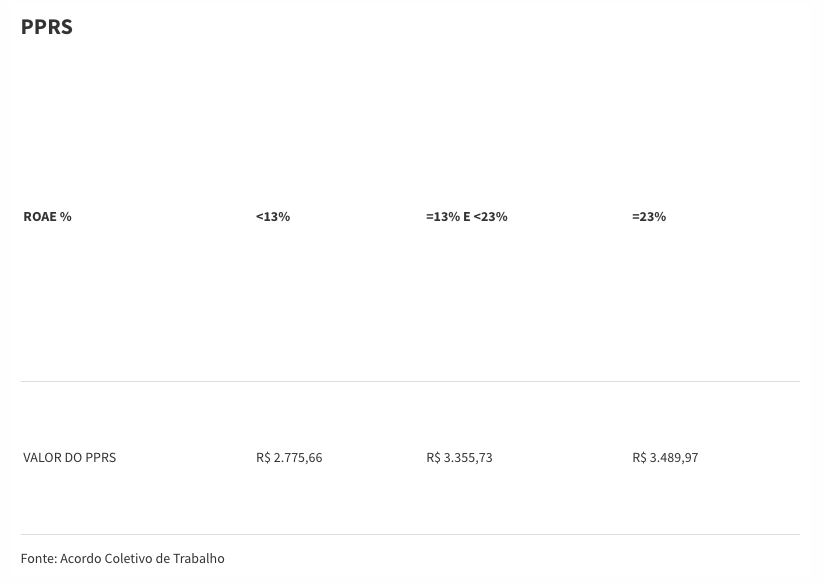This screenshot has width=824, height=584.
Task: Click the R$ 3.489,97 value cell
Action: [x=665, y=458]
